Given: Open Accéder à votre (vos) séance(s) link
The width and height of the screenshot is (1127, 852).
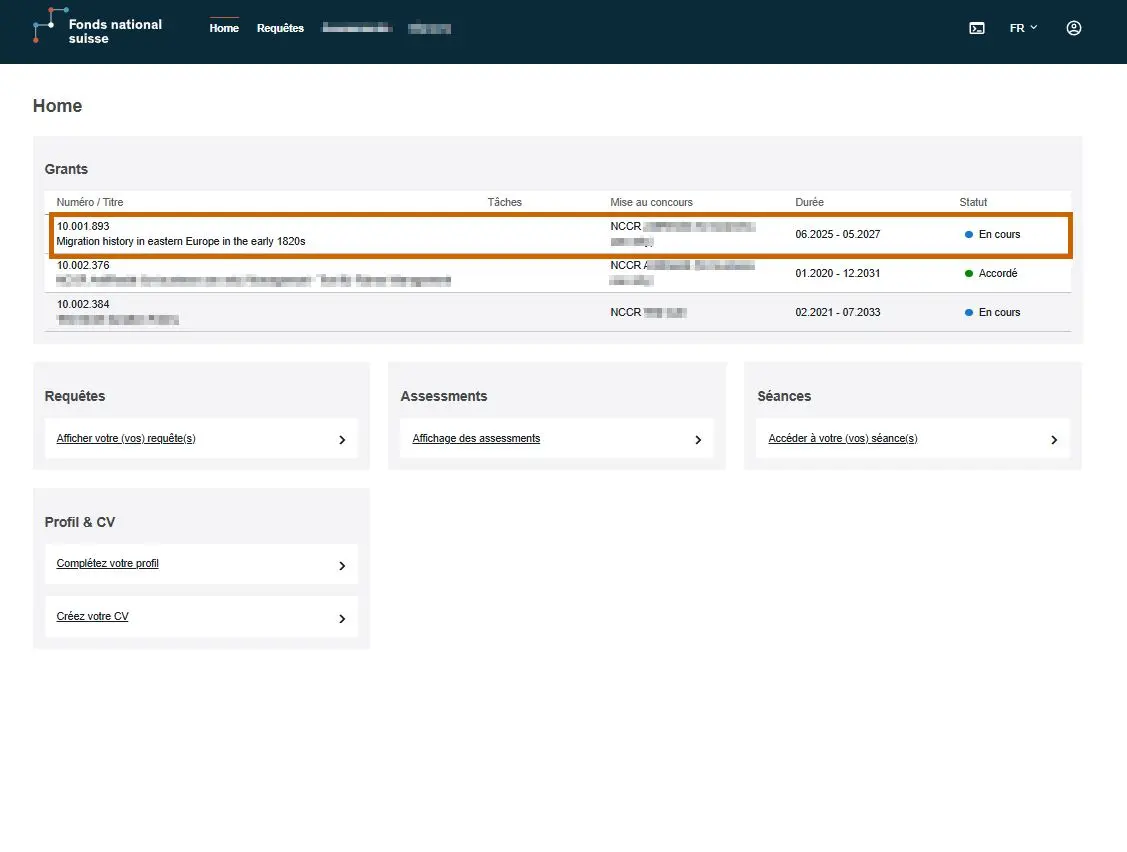Looking at the screenshot, I should [x=842, y=438].
